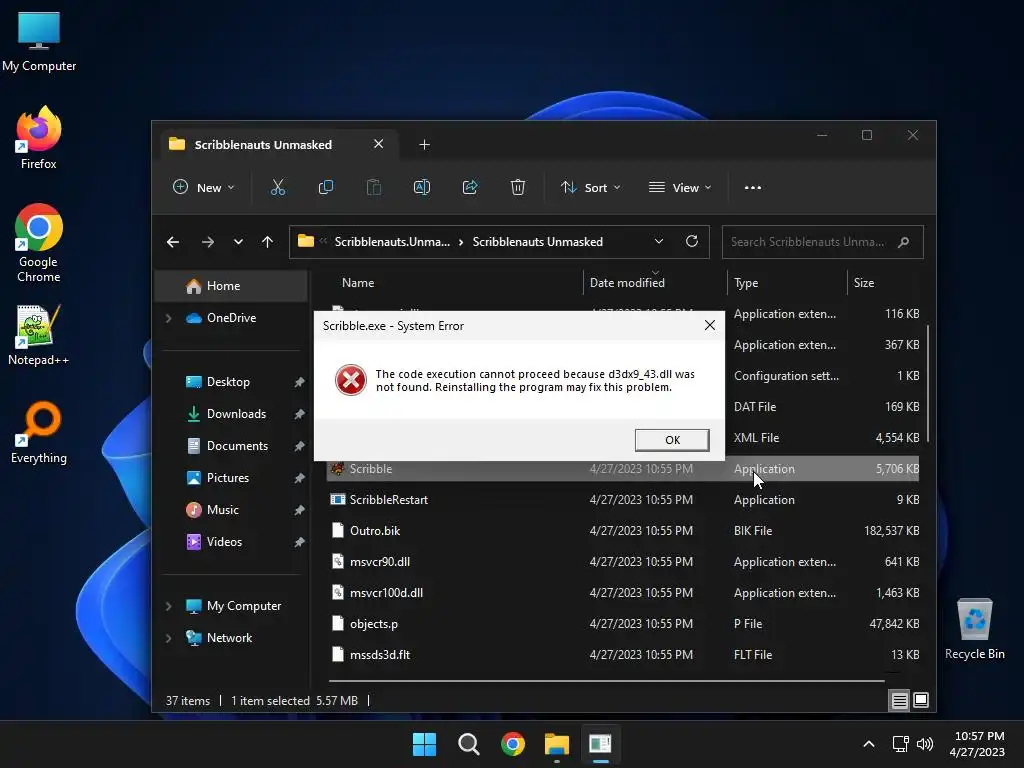The height and width of the screenshot is (768, 1024).
Task: Select the Notepad++ desktop shortcut
Action: (39, 336)
